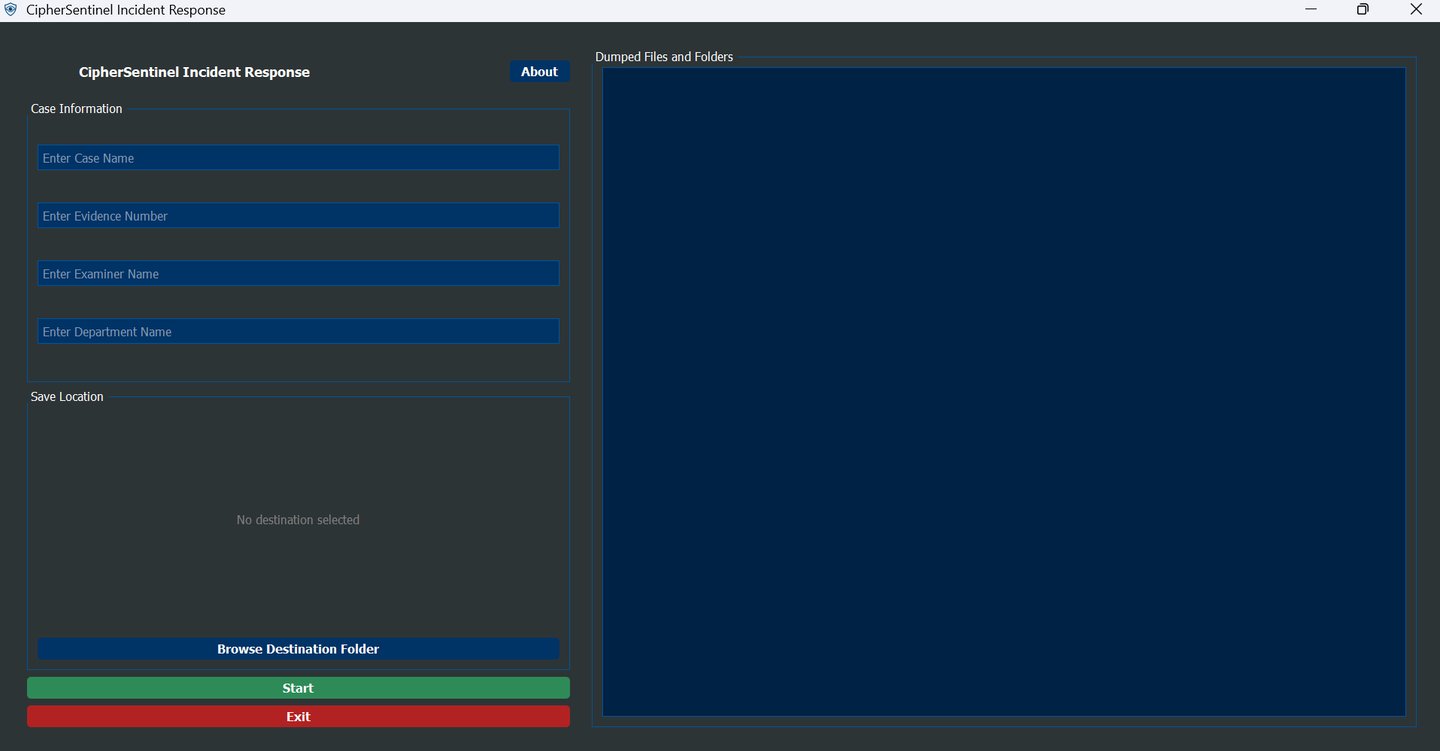Click inside the Dumped Files and Folders list
1440x751 pixels.
coord(1004,392)
